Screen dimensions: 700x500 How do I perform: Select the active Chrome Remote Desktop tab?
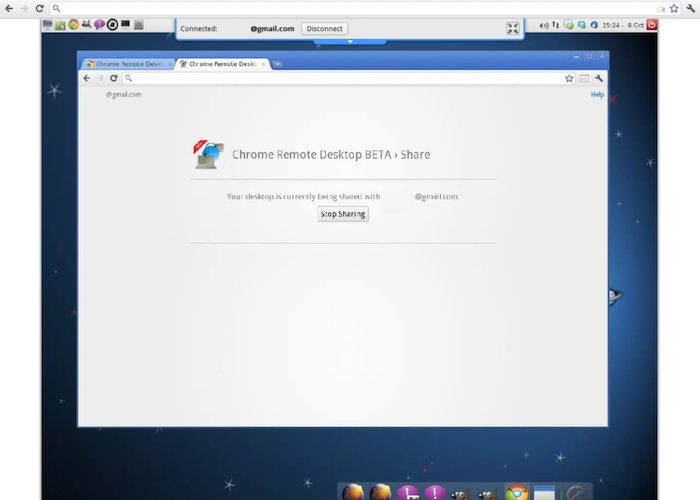tap(222, 64)
